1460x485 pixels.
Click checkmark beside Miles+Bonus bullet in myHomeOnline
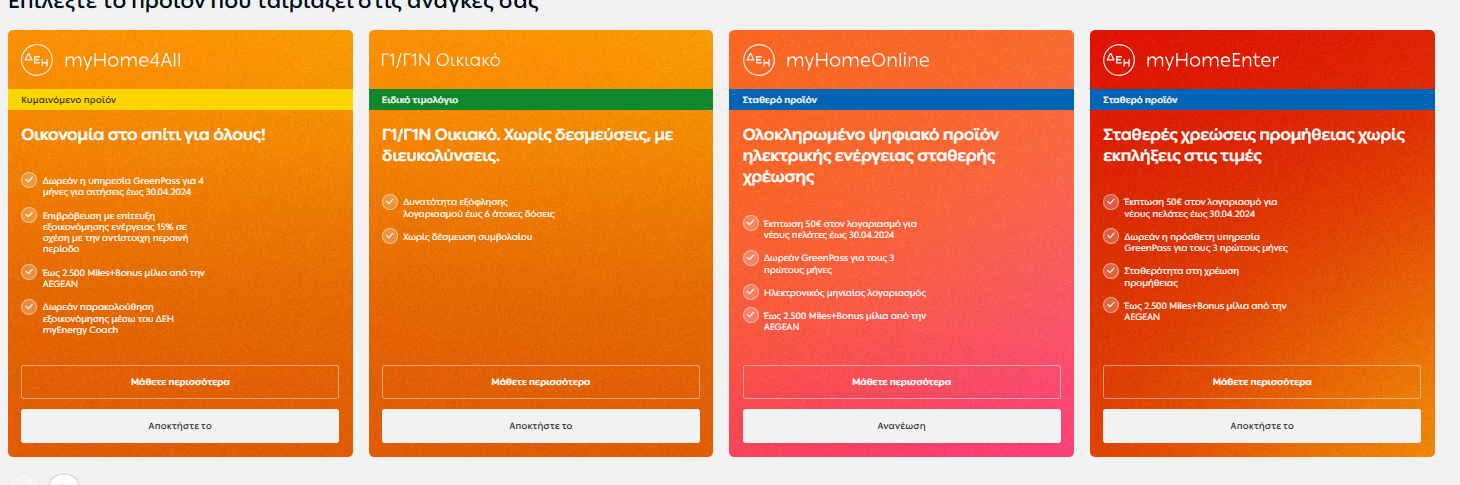pyautogui.click(x=750, y=315)
